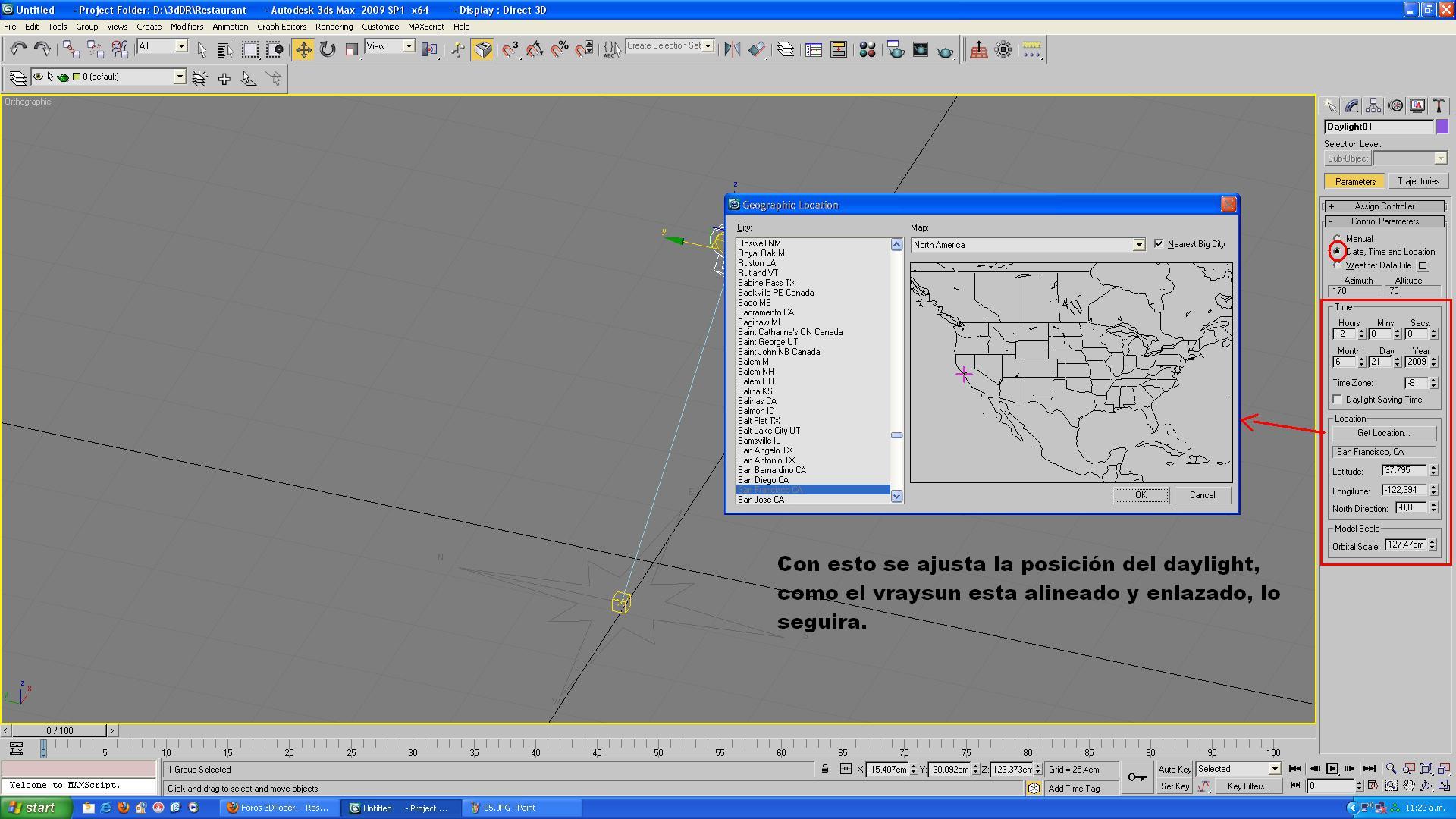
Task: Click the Daylight01 object color swatch
Action: click(1442, 127)
